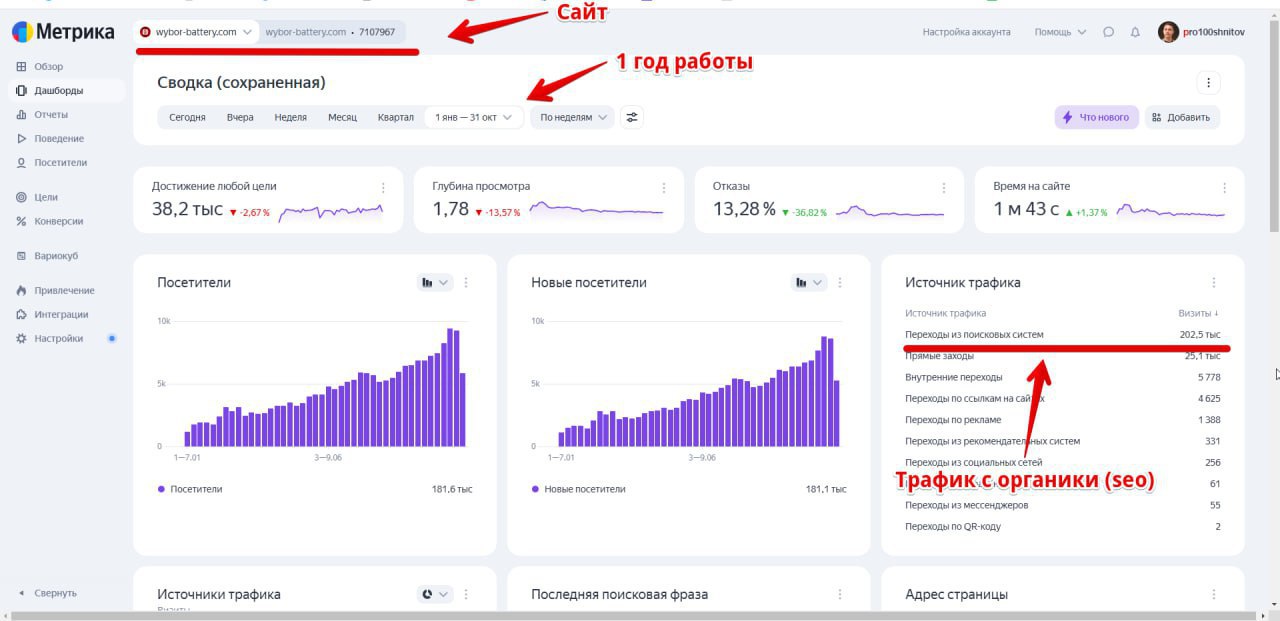
Task: Open the Обзор section icon
Action: click(x=21, y=67)
